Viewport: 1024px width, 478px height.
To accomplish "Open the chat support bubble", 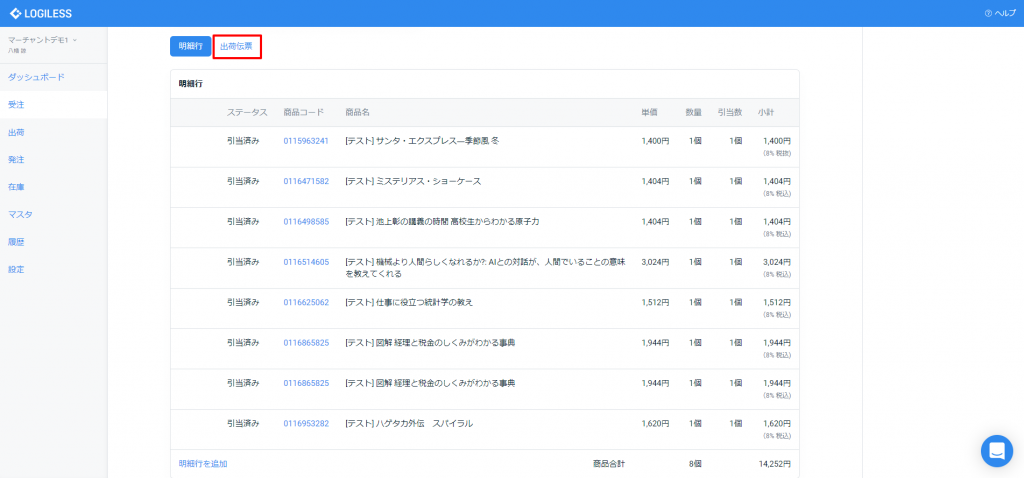I will tap(997, 451).
